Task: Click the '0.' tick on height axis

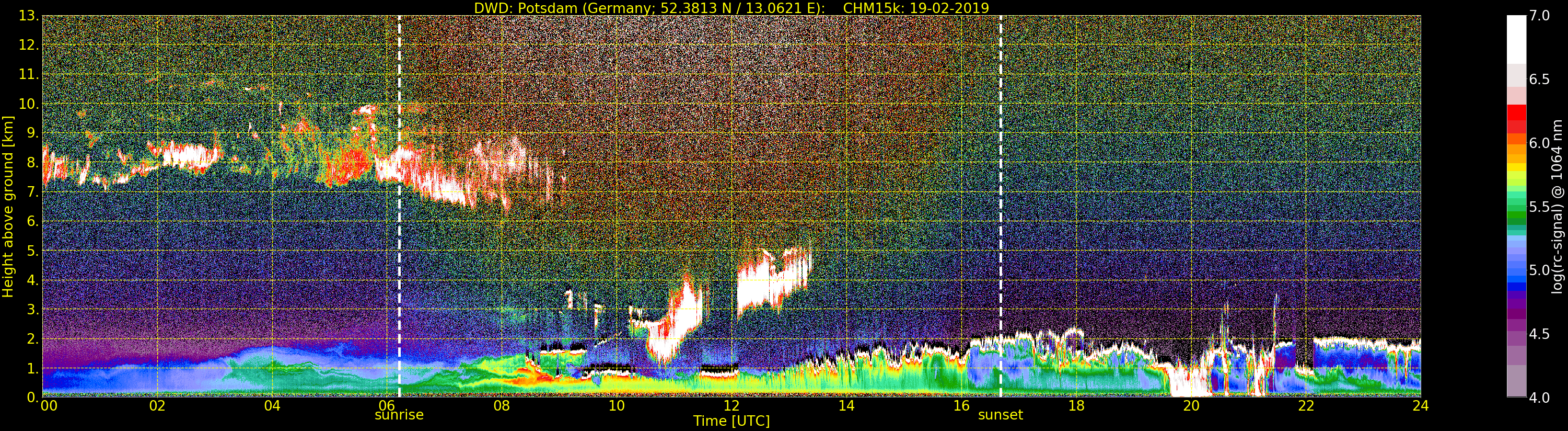Action: (x=32, y=398)
